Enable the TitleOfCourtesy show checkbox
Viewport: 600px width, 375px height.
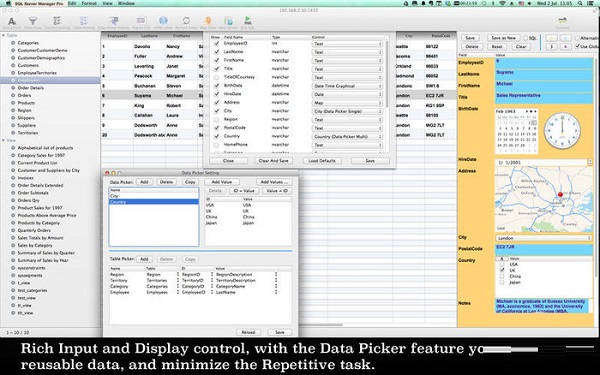216,77
